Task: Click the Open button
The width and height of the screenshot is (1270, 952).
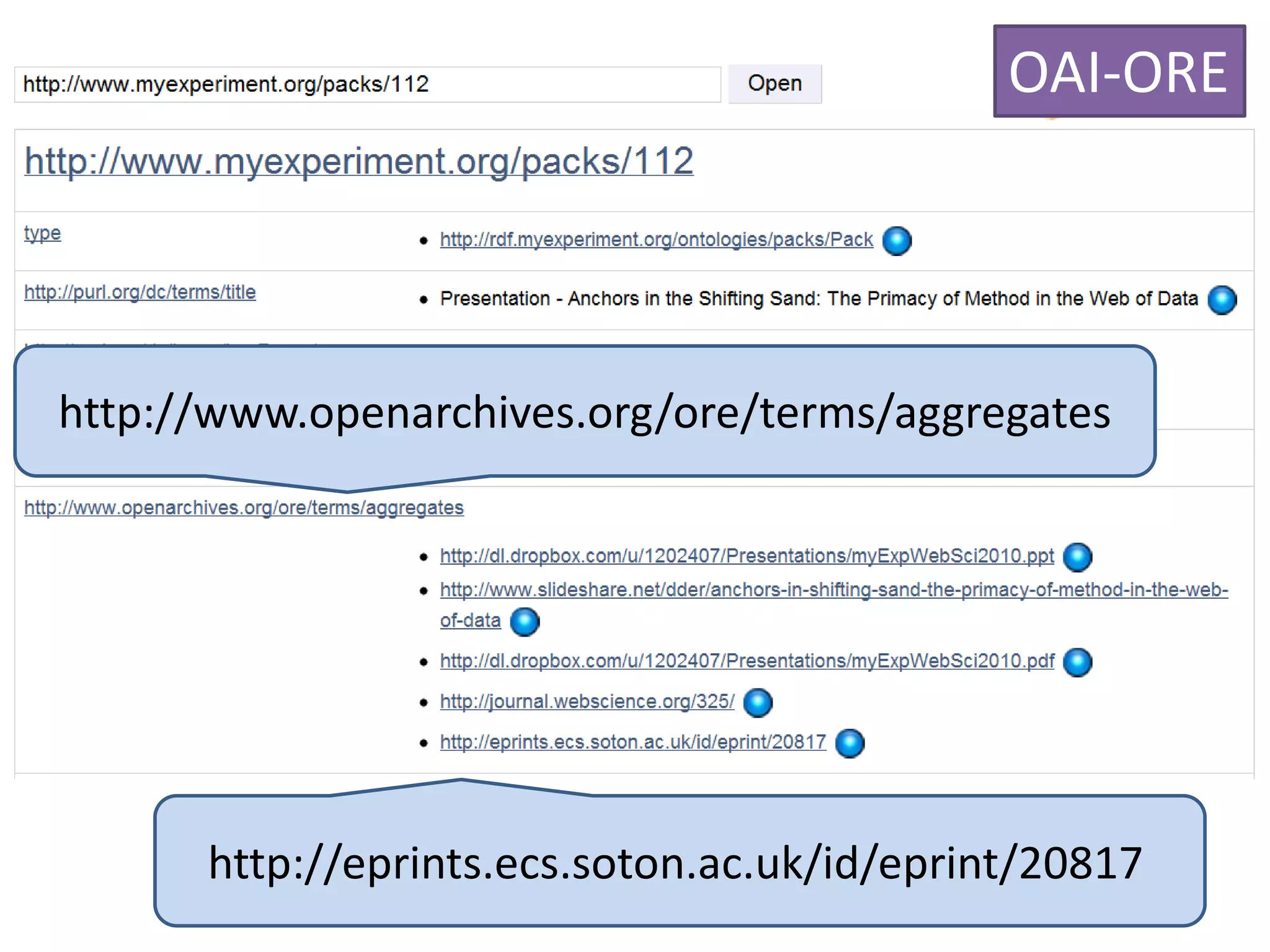Action: click(x=775, y=84)
